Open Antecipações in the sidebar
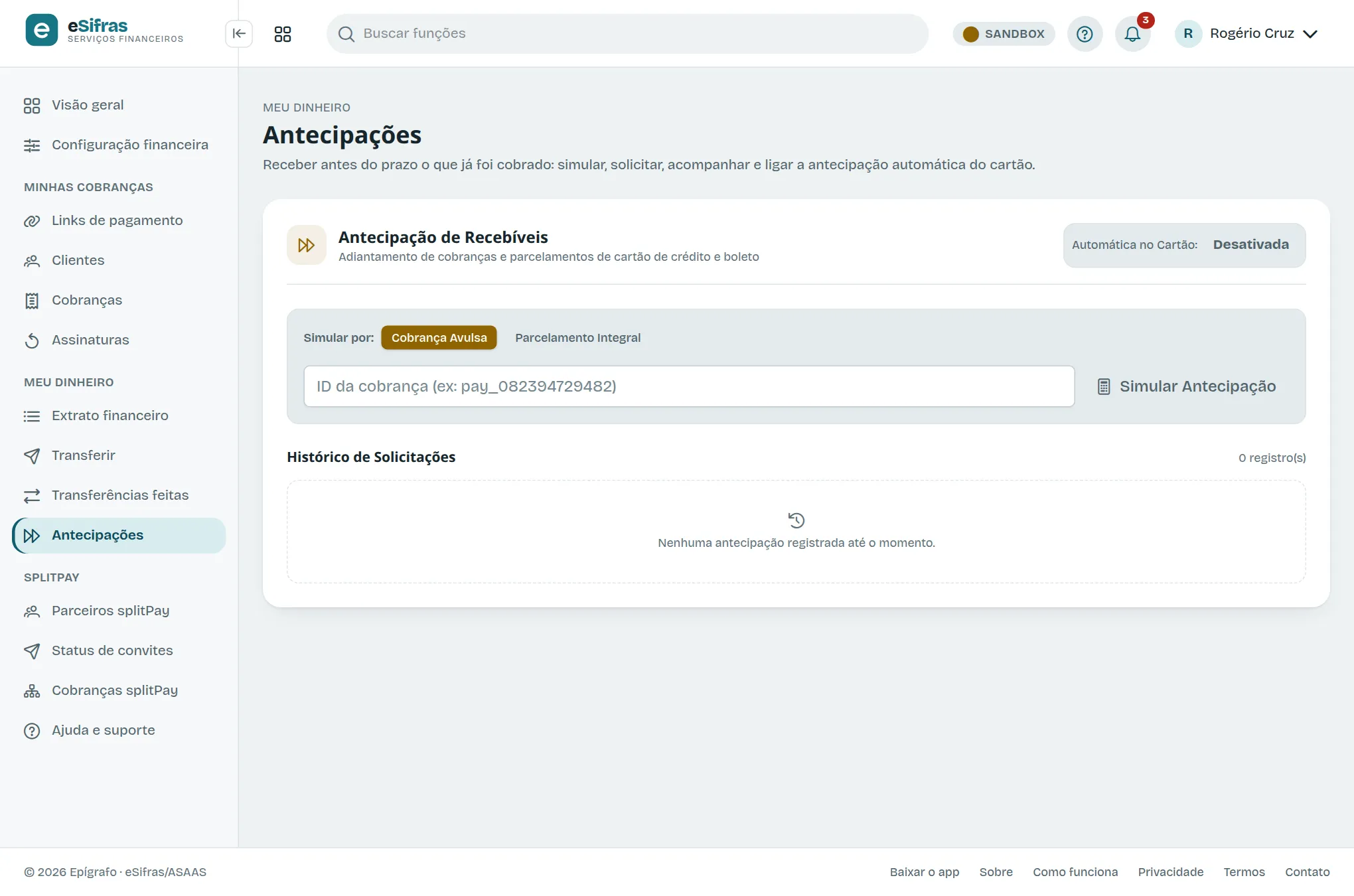 (119, 536)
